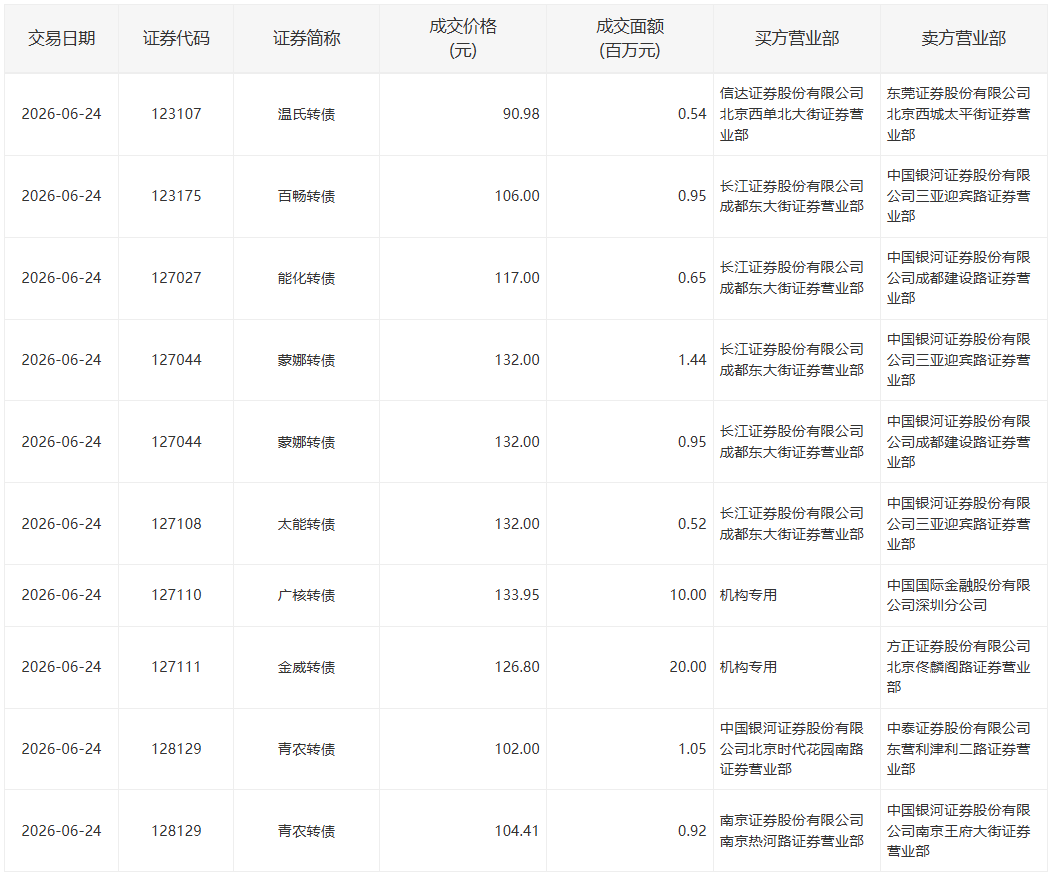Viewport: 1050px width, 879px height.
Task: Select seller 东莞证券股份有限公司北京西城太平街证券营业部
Action: [x=959, y=114]
